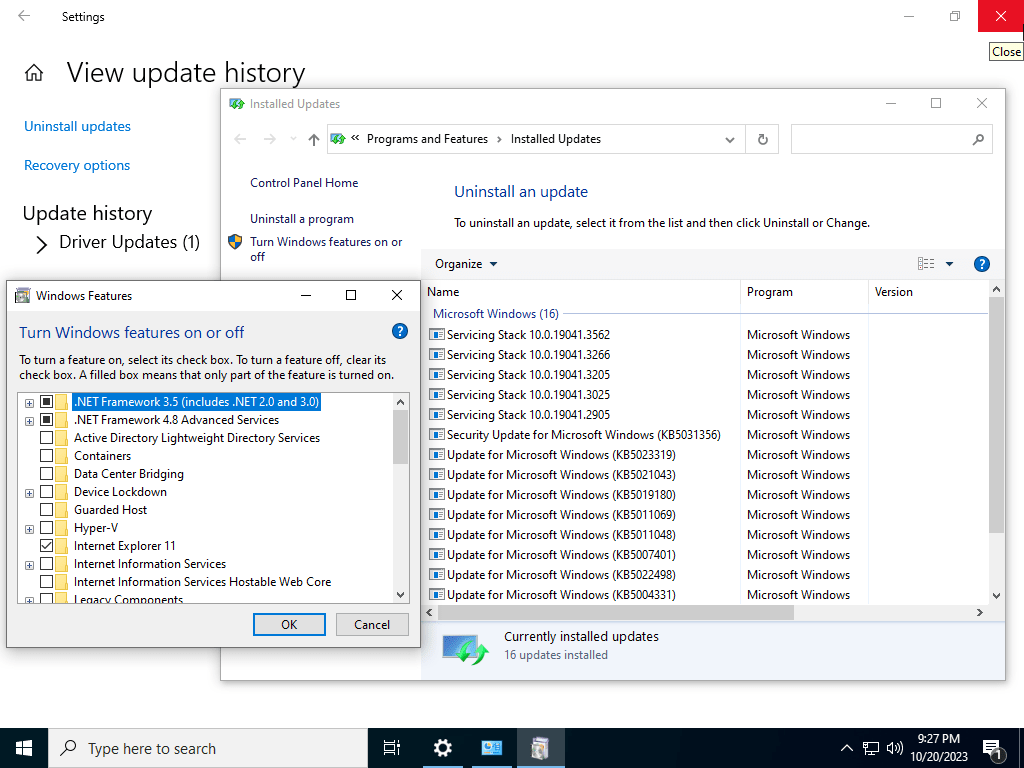Click Installed Updates in the breadcrumb
1024x768 pixels.
coord(556,139)
